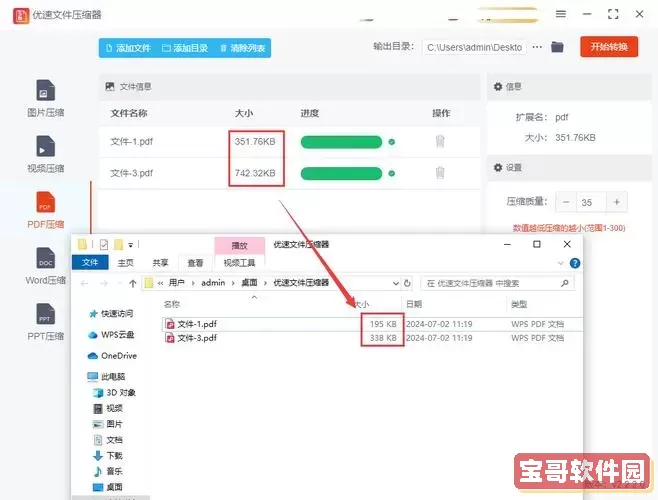Sort by 名称 column in Explorer
This screenshot has height=500, width=658.
172,304
